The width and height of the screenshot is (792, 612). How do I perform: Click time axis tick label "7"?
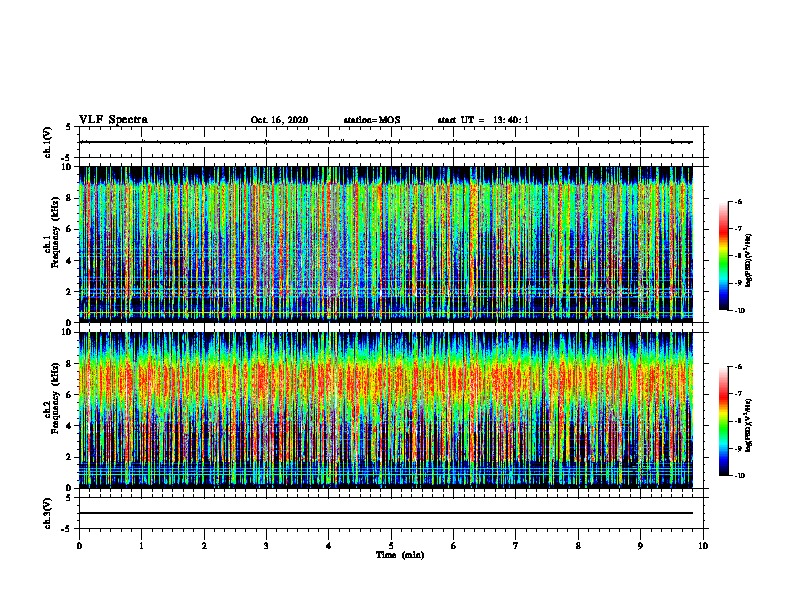pos(516,546)
